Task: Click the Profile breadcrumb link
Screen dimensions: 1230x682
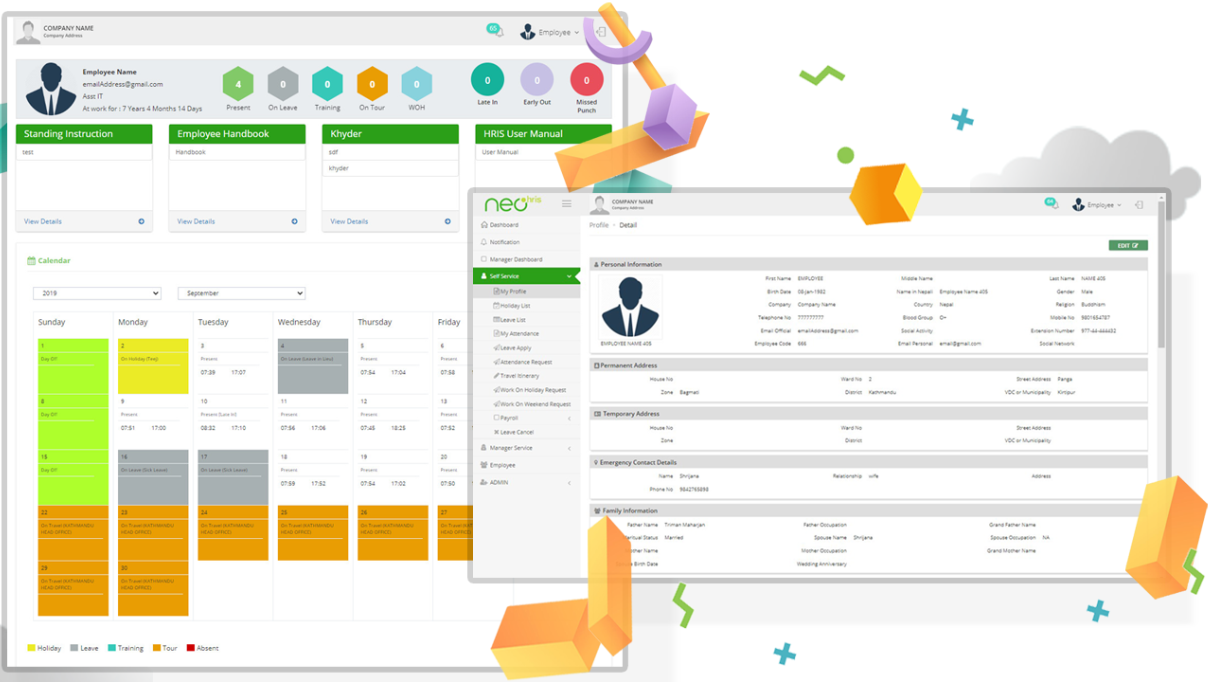Action: pyautogui.click(x=598, y=225)
